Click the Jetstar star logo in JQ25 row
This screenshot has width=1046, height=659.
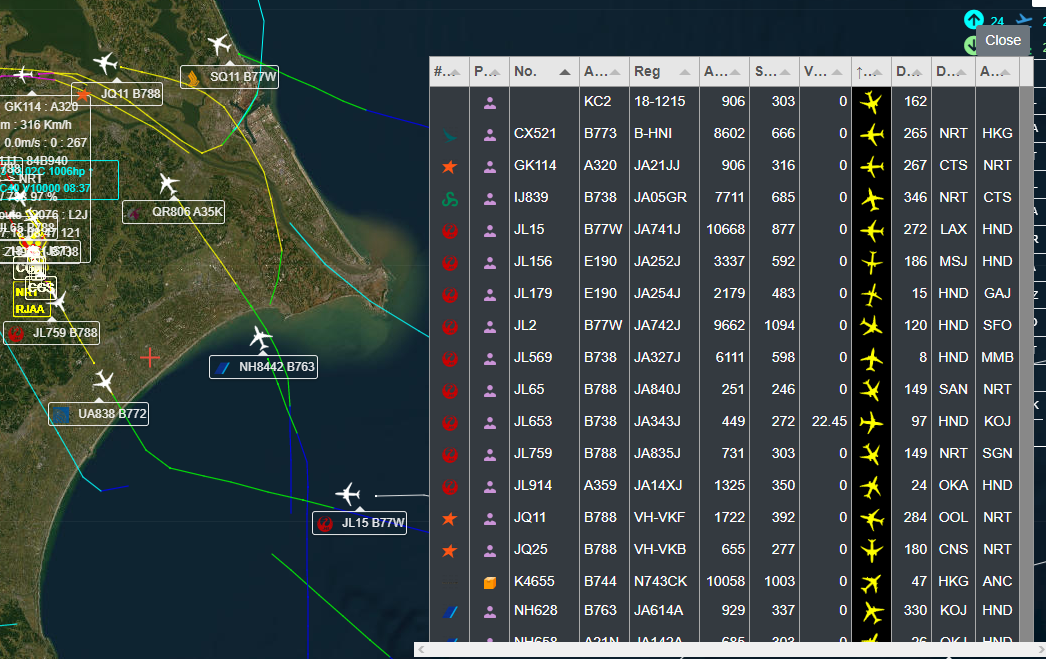[450, 550]
